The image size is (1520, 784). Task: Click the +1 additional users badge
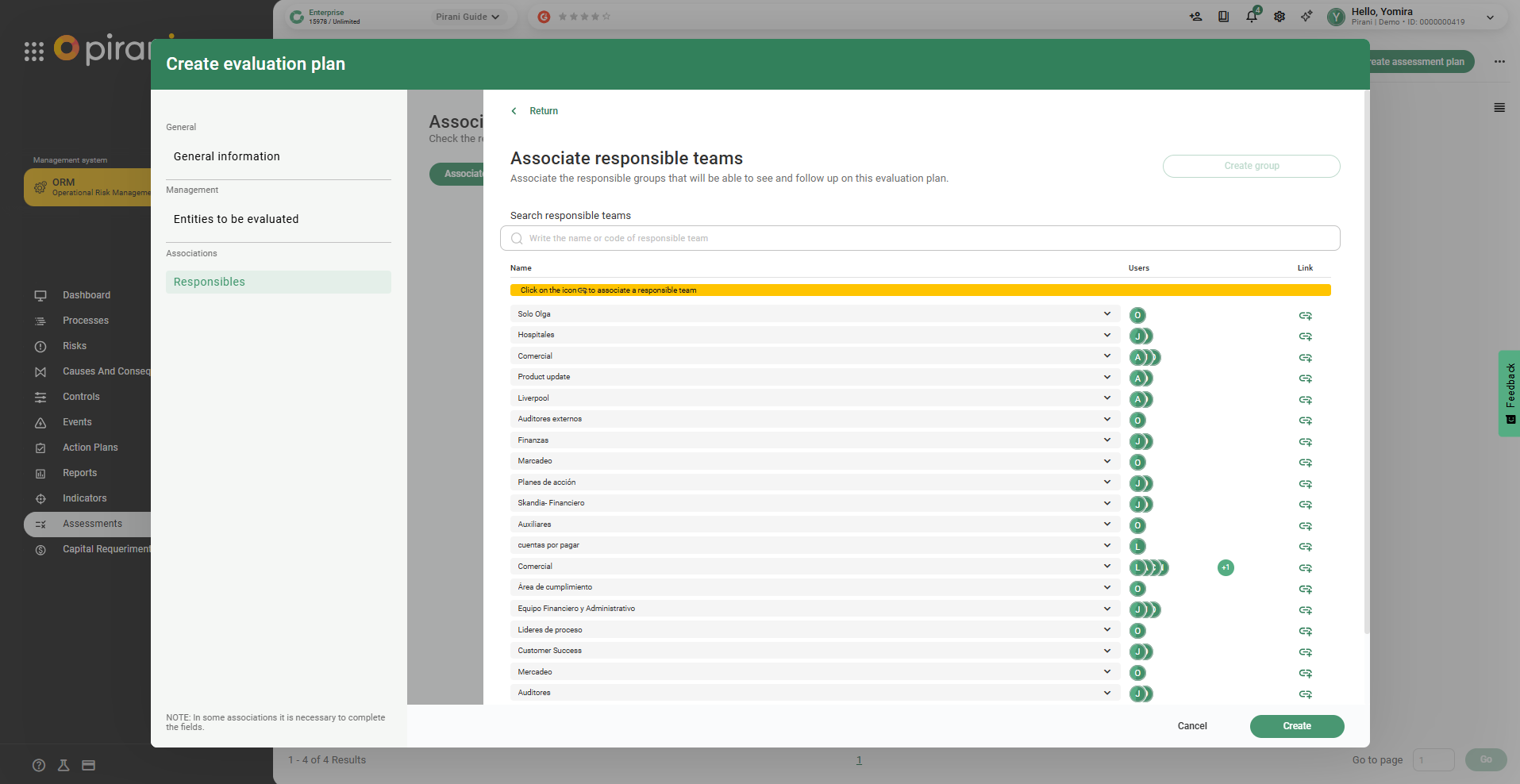(1226, 567)
